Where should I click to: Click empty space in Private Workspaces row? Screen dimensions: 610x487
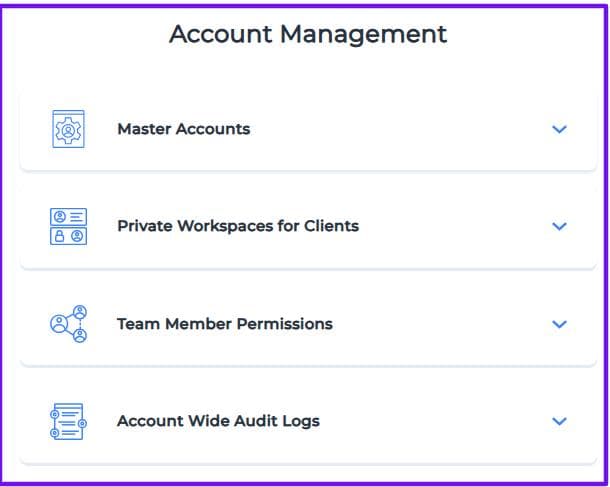pos(455,226)
